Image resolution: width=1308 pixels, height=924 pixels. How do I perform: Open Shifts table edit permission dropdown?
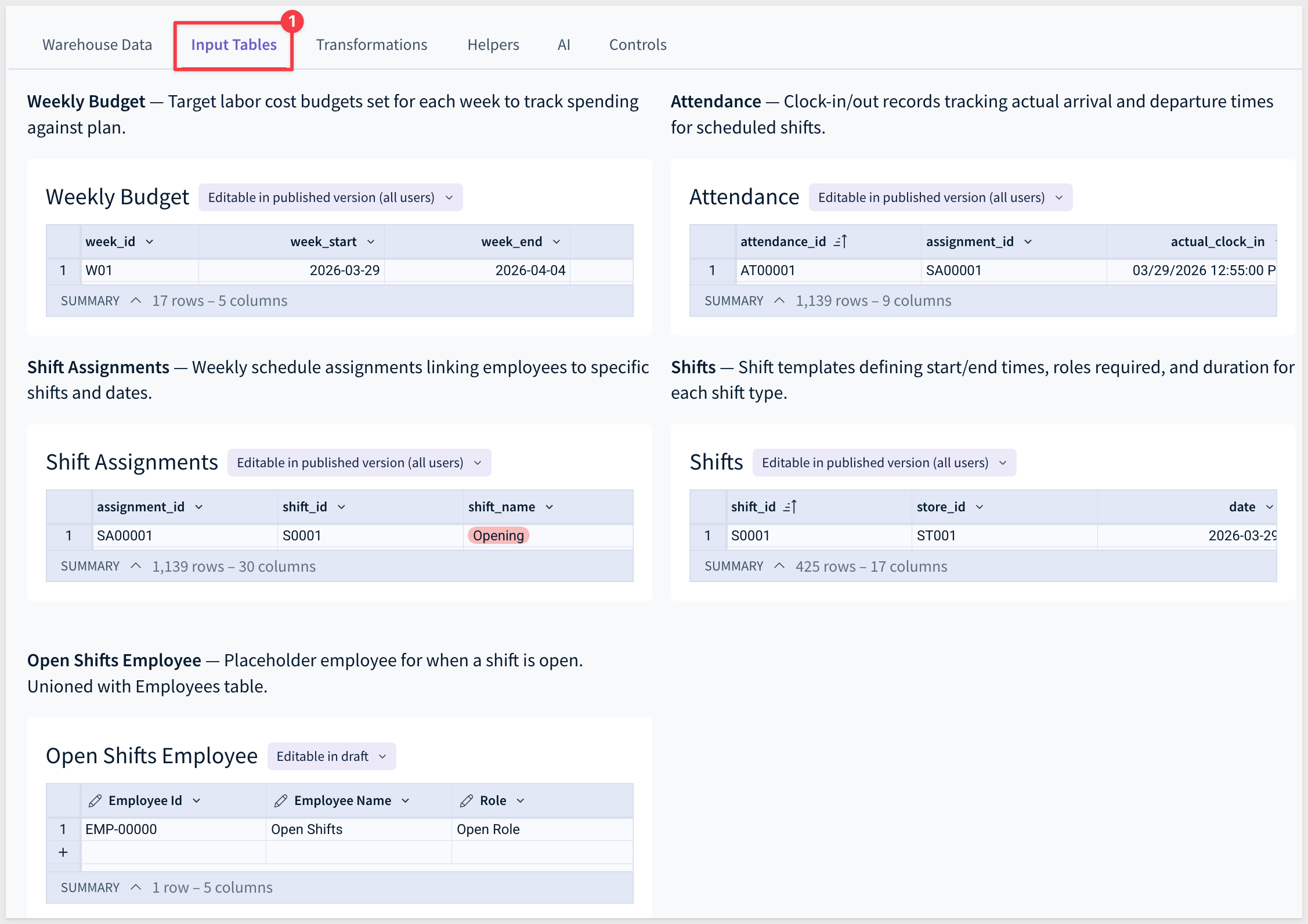point(884,463)
